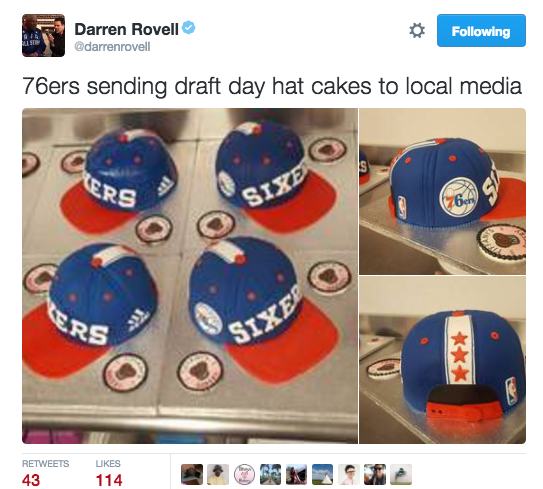Screen dimensions: 543x489
Task: Click the eighth avatar with sunglasses
Action: pyautogui.click(x=375, y=474)
